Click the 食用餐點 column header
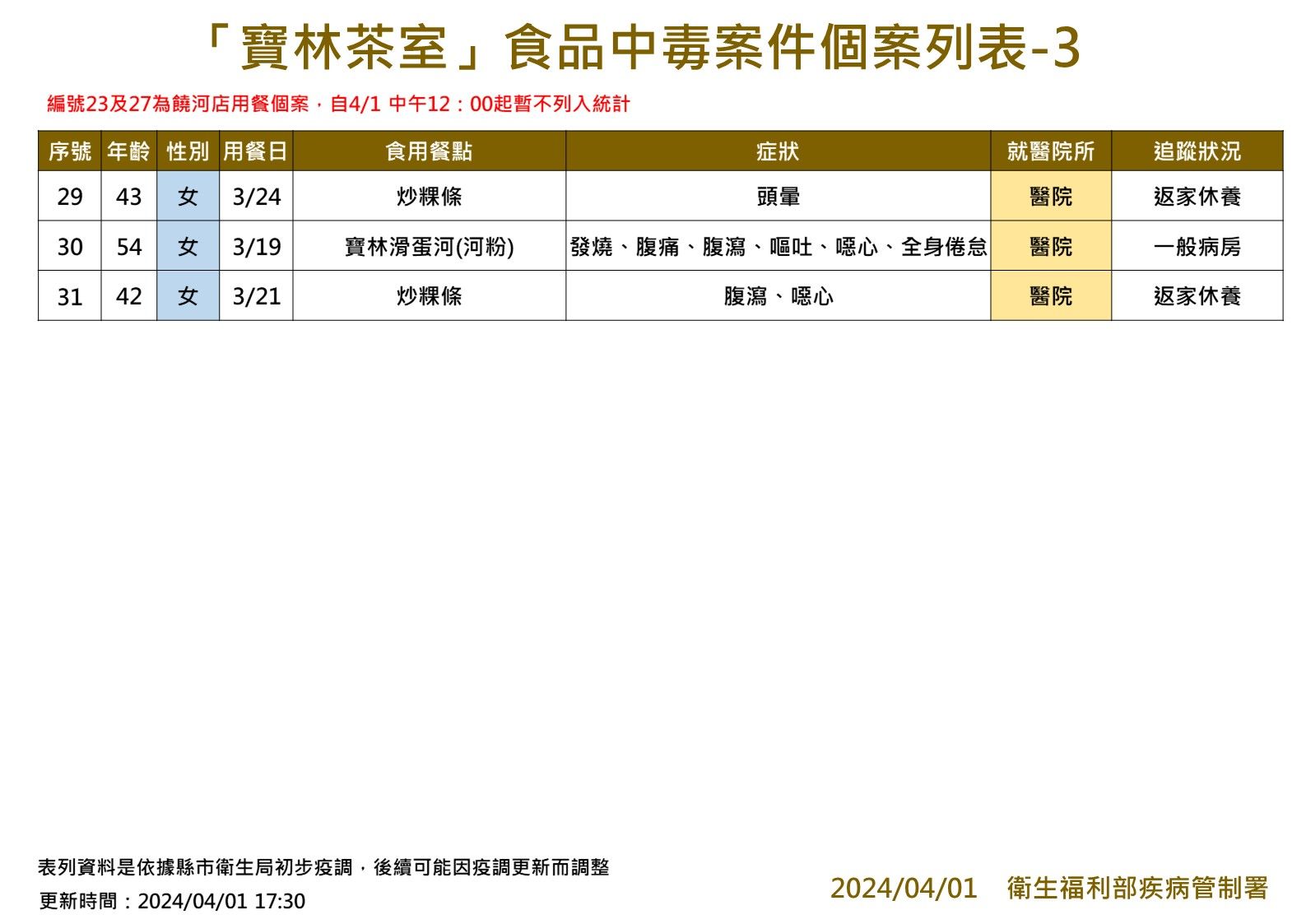The image size is (1306, 924). click(x=430, y=151)
